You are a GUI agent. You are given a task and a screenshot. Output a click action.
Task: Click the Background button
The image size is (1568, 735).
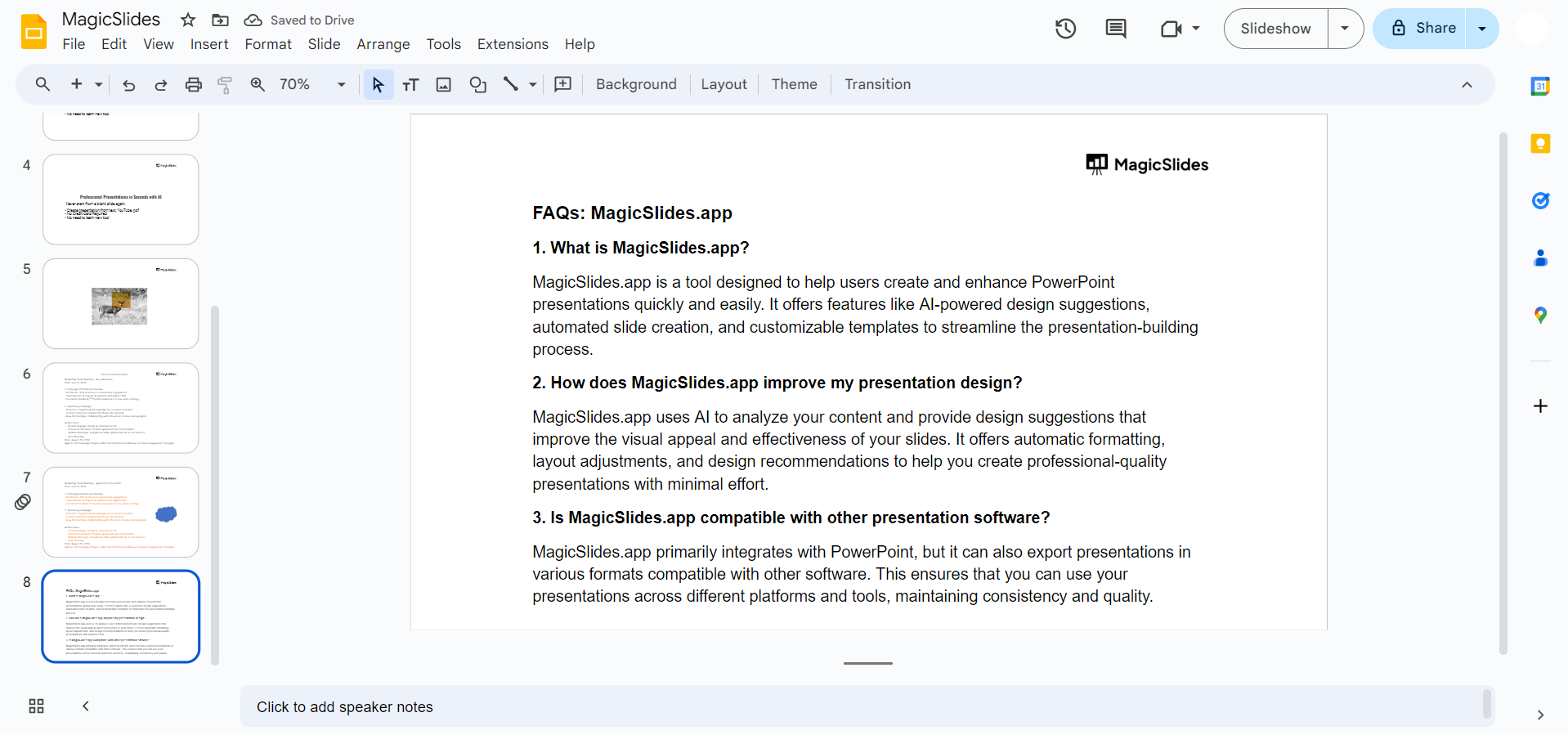click(x=636, y=84)
